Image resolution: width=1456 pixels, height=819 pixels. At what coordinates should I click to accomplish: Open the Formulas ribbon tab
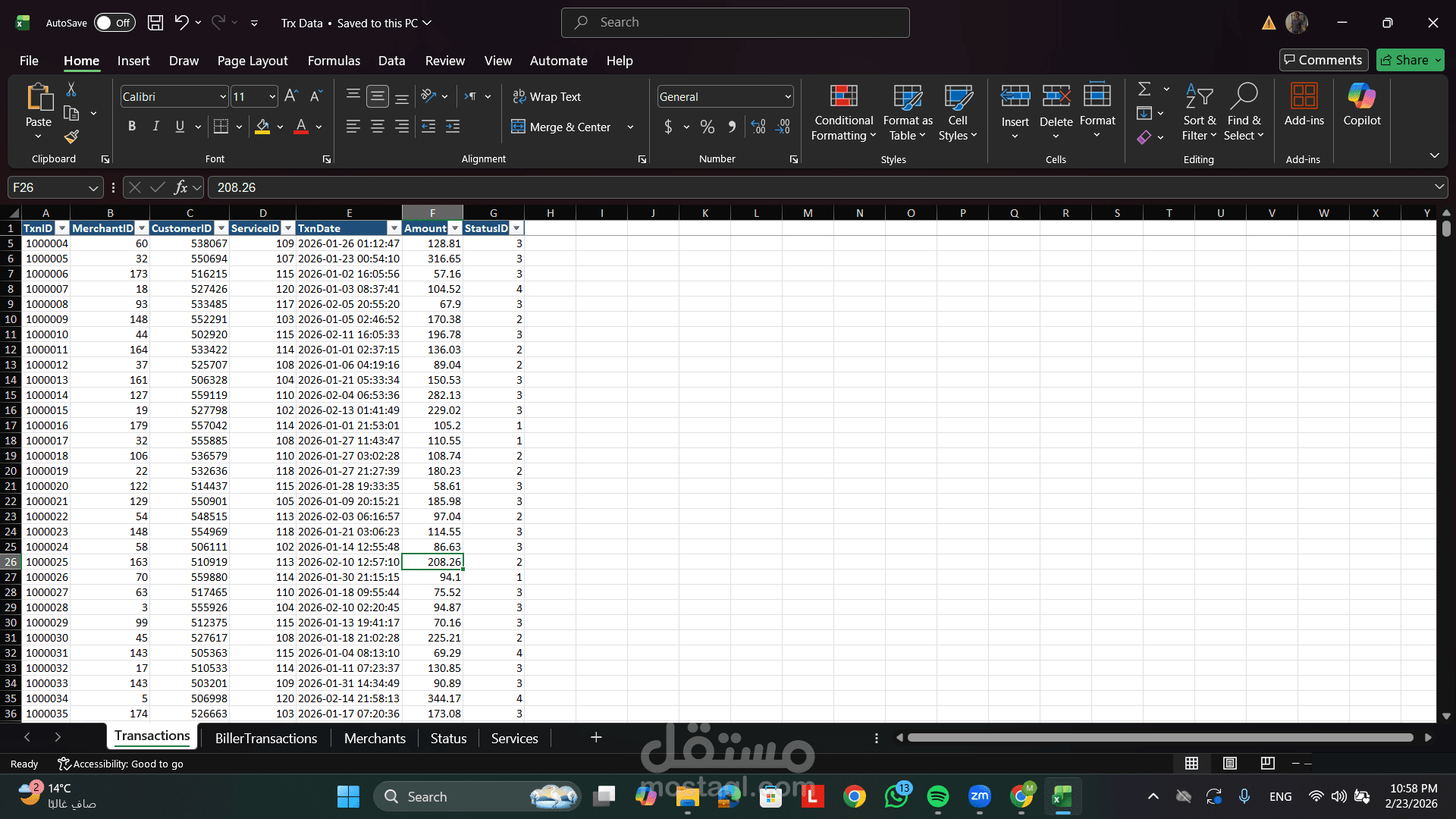pos(334,61)
